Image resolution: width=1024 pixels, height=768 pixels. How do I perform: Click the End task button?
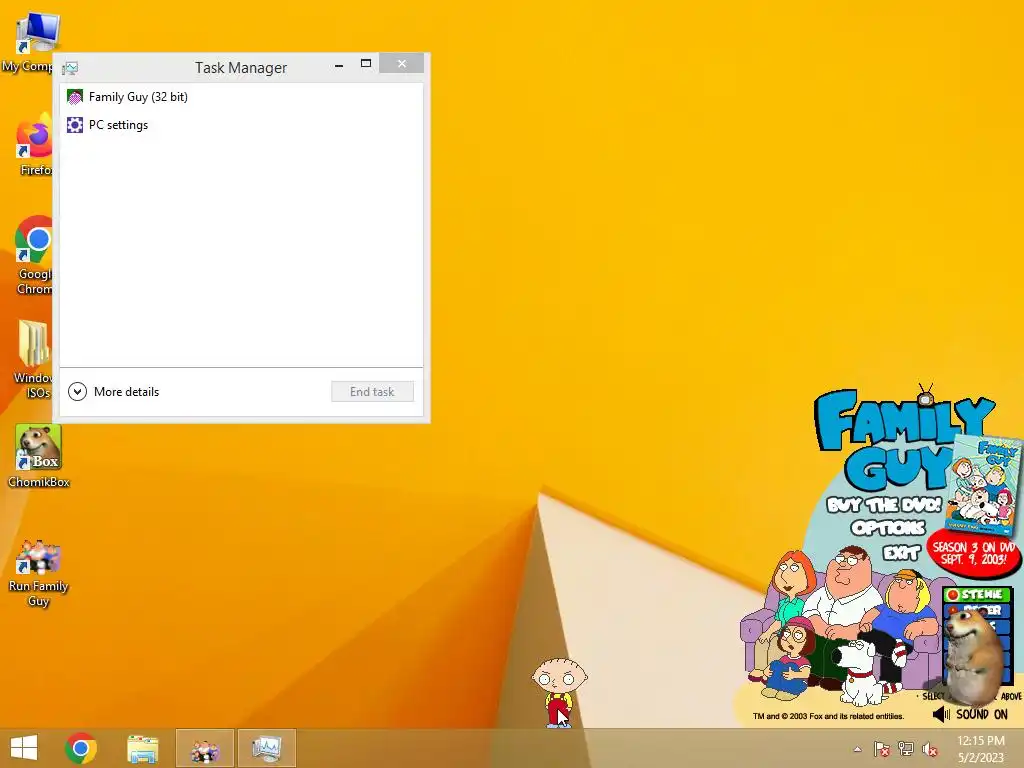coord(372,392)
